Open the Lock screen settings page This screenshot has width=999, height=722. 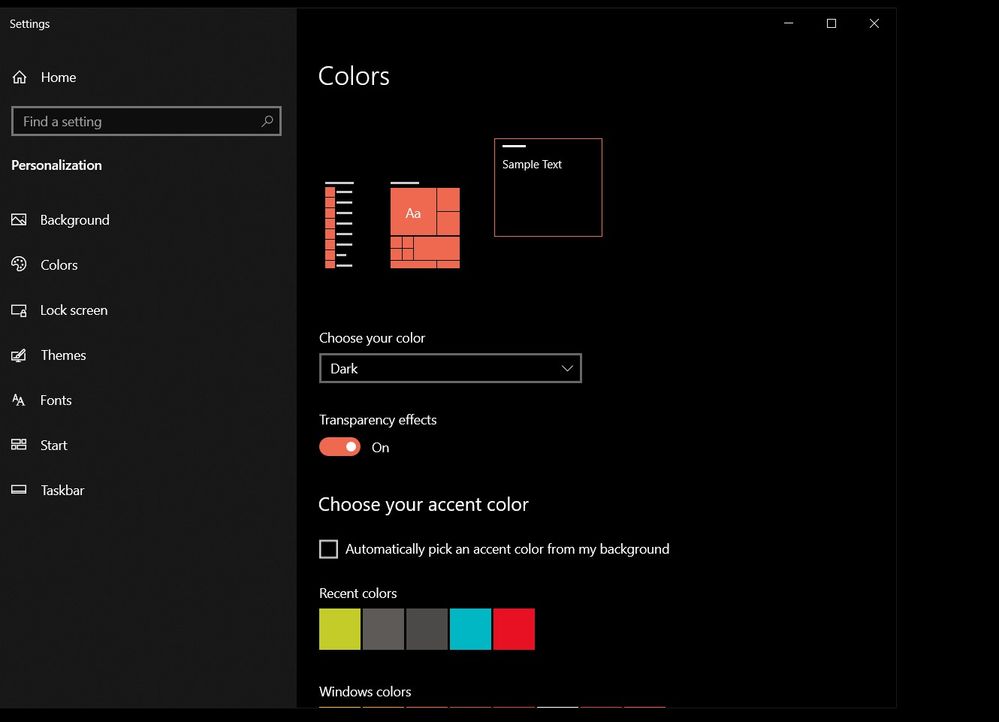74,310
